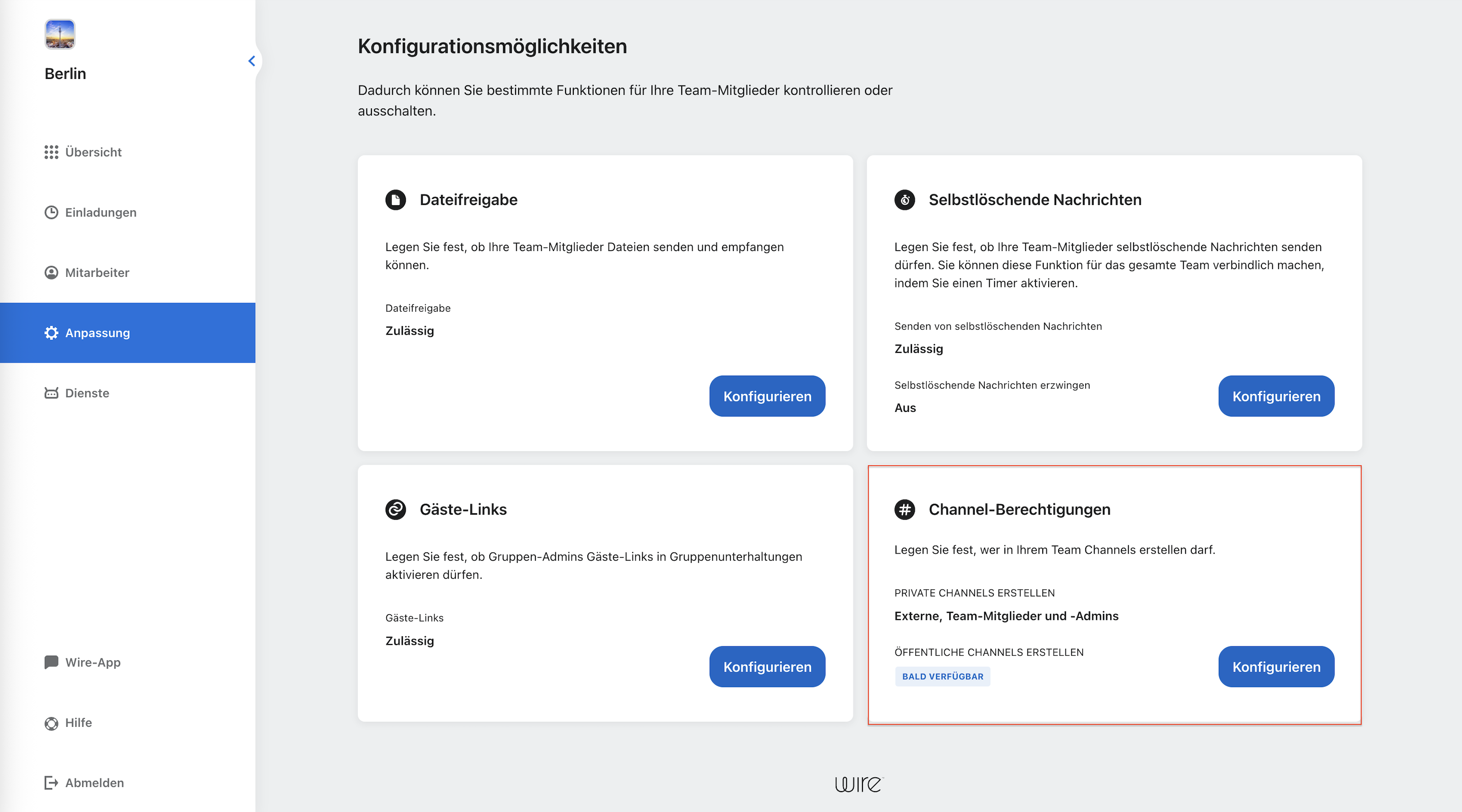Viewport: 1462px width, 812px height.
Task: Click the Einladungen clock icon
Action: point(51,212)
